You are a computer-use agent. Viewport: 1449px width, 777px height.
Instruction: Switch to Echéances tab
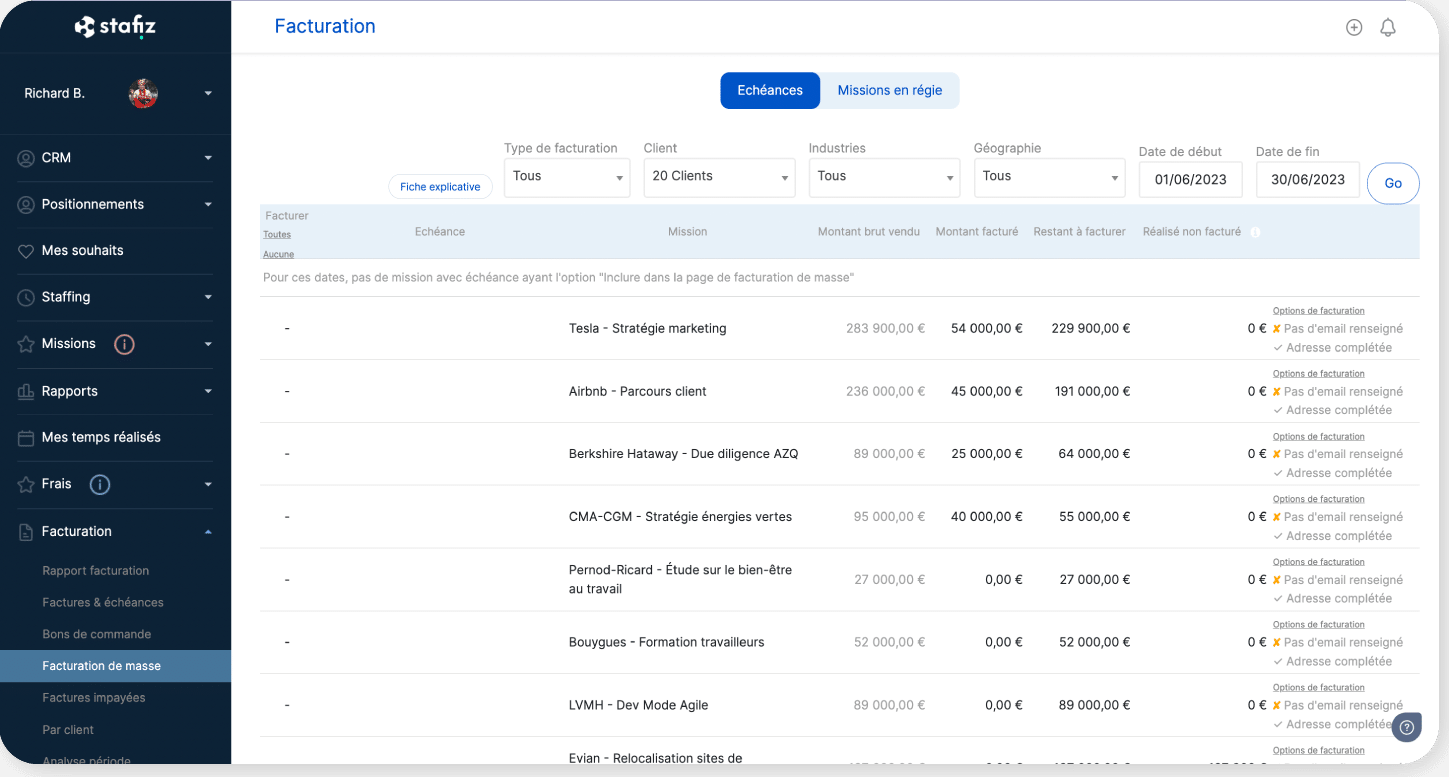pyautogui.click(x=770, y=90)
